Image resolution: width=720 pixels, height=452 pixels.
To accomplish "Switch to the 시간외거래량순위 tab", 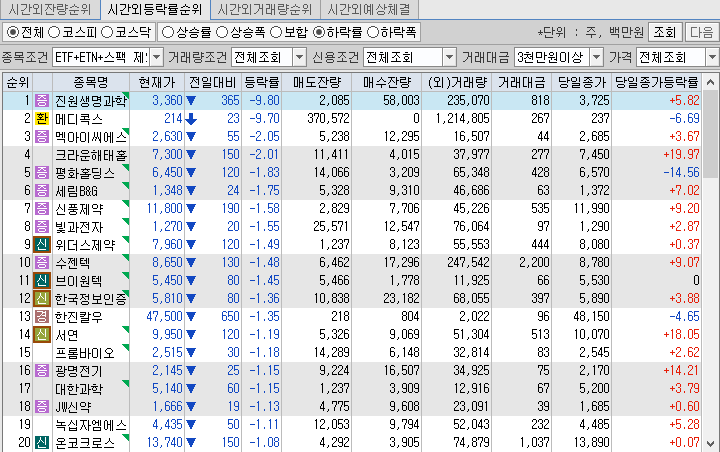I will coord(265,10).
